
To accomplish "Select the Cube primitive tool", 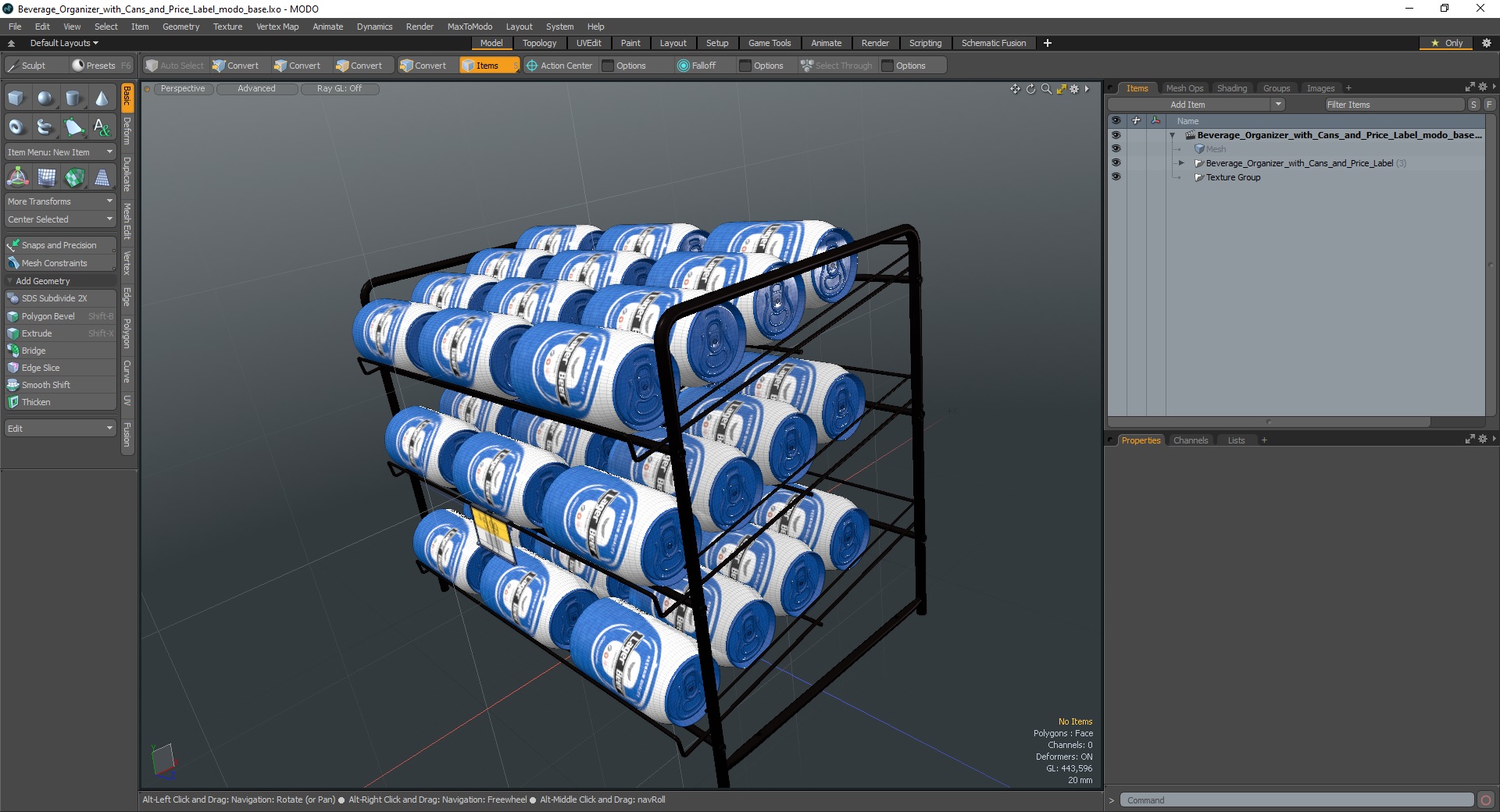I will pyautogui.click(x=17, y=98).
